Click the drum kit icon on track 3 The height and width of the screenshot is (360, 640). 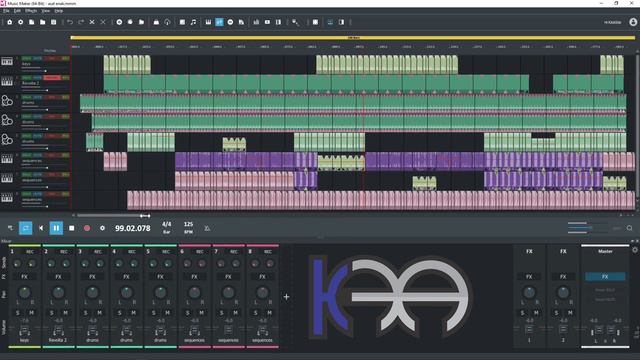7,100
